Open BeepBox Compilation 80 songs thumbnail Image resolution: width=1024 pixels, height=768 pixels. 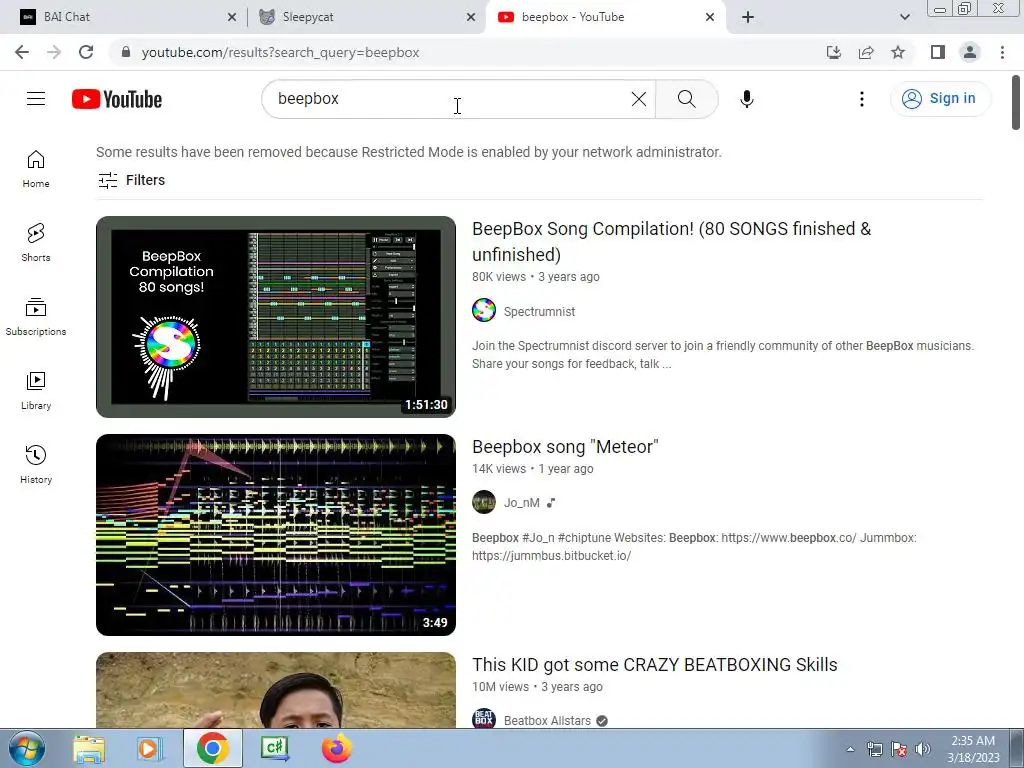coord(276,317)
